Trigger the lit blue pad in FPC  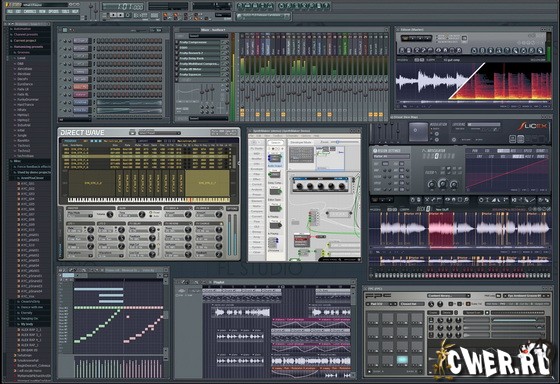click(x=402, y=360)
